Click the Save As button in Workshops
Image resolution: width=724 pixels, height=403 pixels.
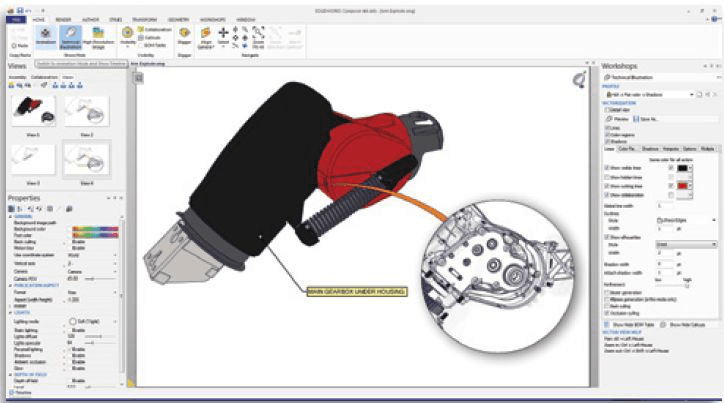pyautogui.click(x=646, y=119)
